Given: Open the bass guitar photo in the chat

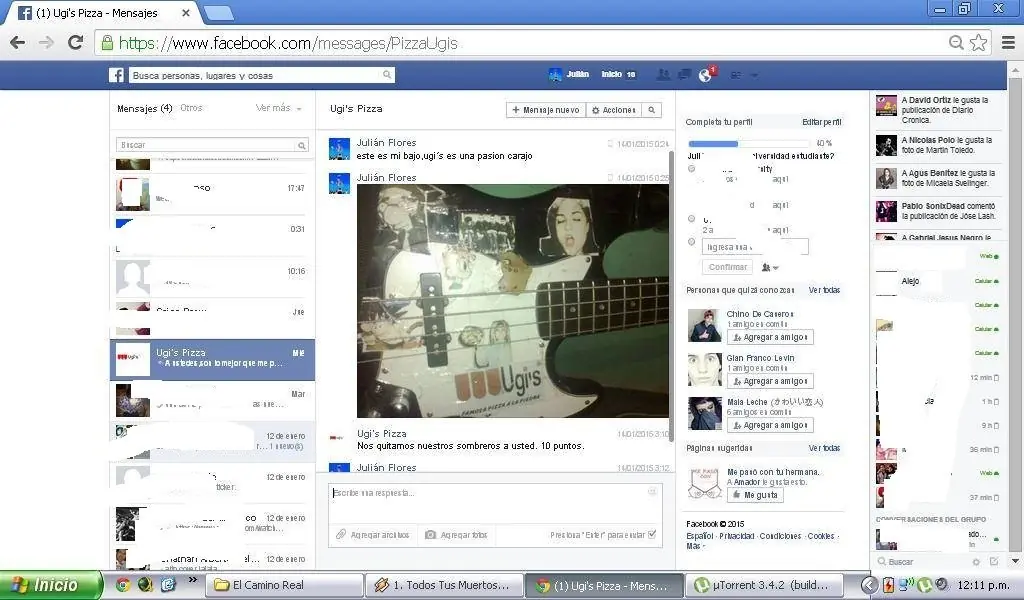Looking at the screenshot, I should click(x=513, y=301).
